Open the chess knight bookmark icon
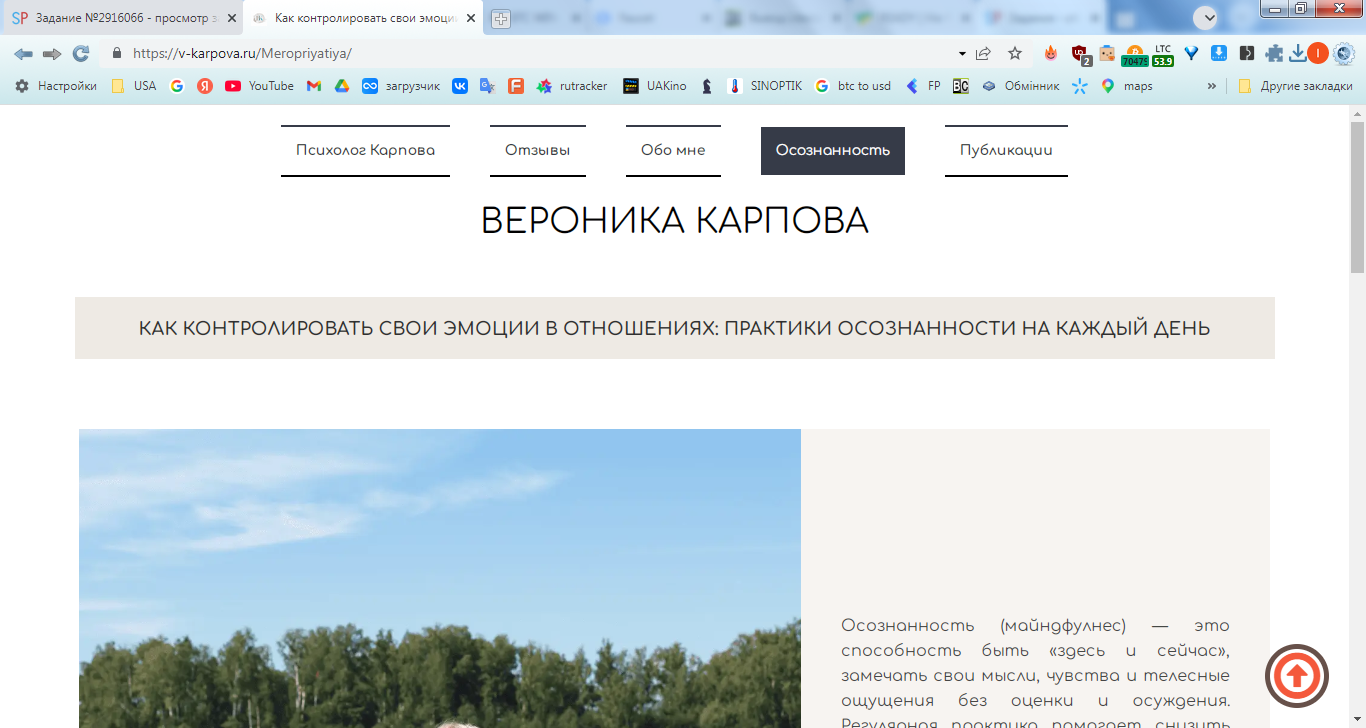This screenshot has height=728, width=1366. coord(707,86)
